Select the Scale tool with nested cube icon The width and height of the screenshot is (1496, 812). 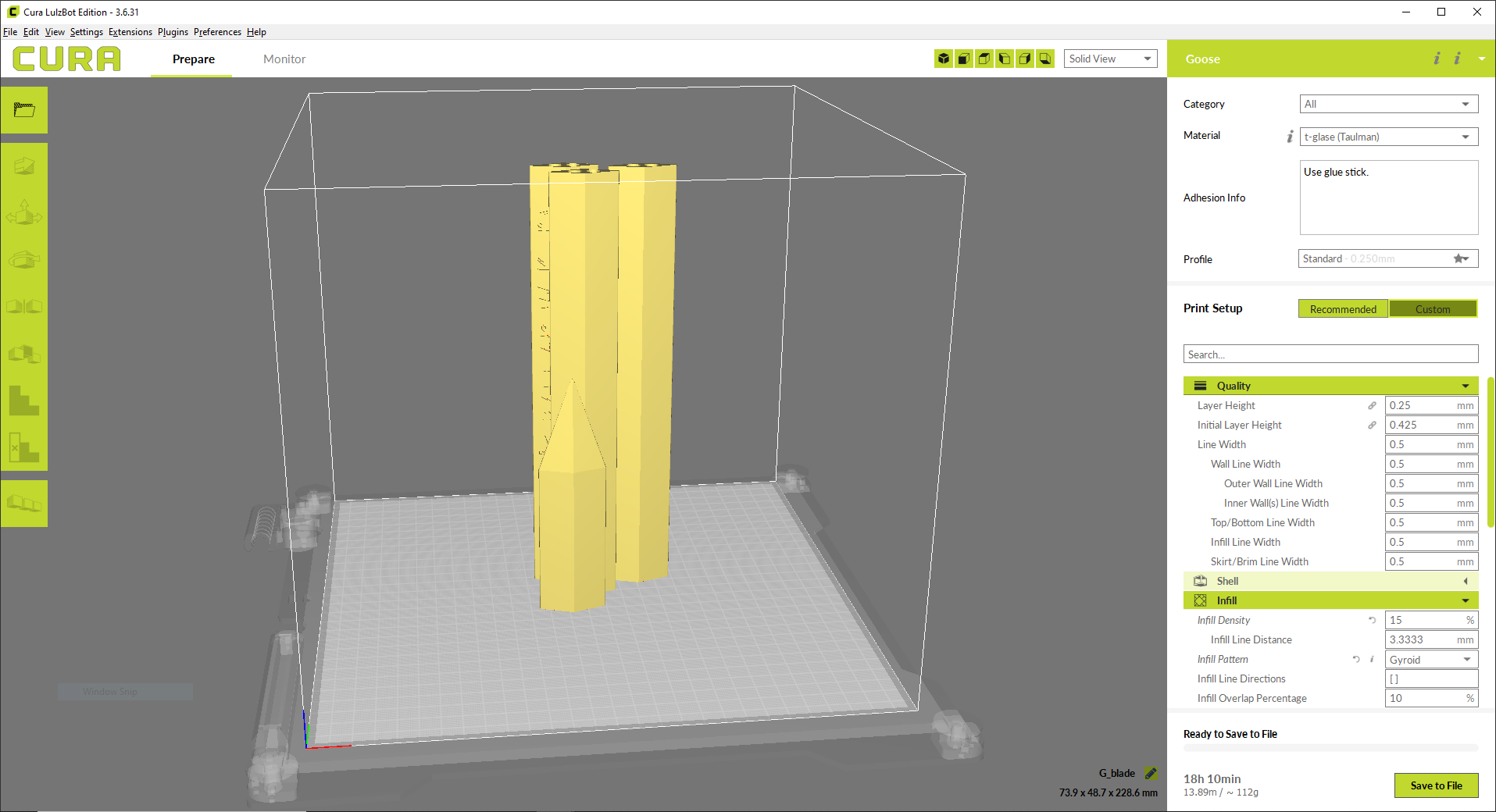point(24,166)
